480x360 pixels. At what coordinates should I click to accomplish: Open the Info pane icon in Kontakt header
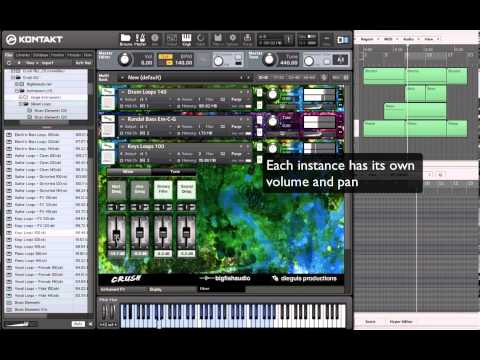[x=155, y=39]
